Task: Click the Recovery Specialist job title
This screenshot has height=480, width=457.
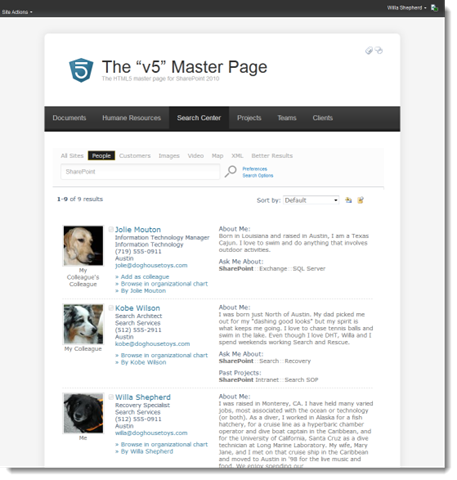Action: click(142, 405)
